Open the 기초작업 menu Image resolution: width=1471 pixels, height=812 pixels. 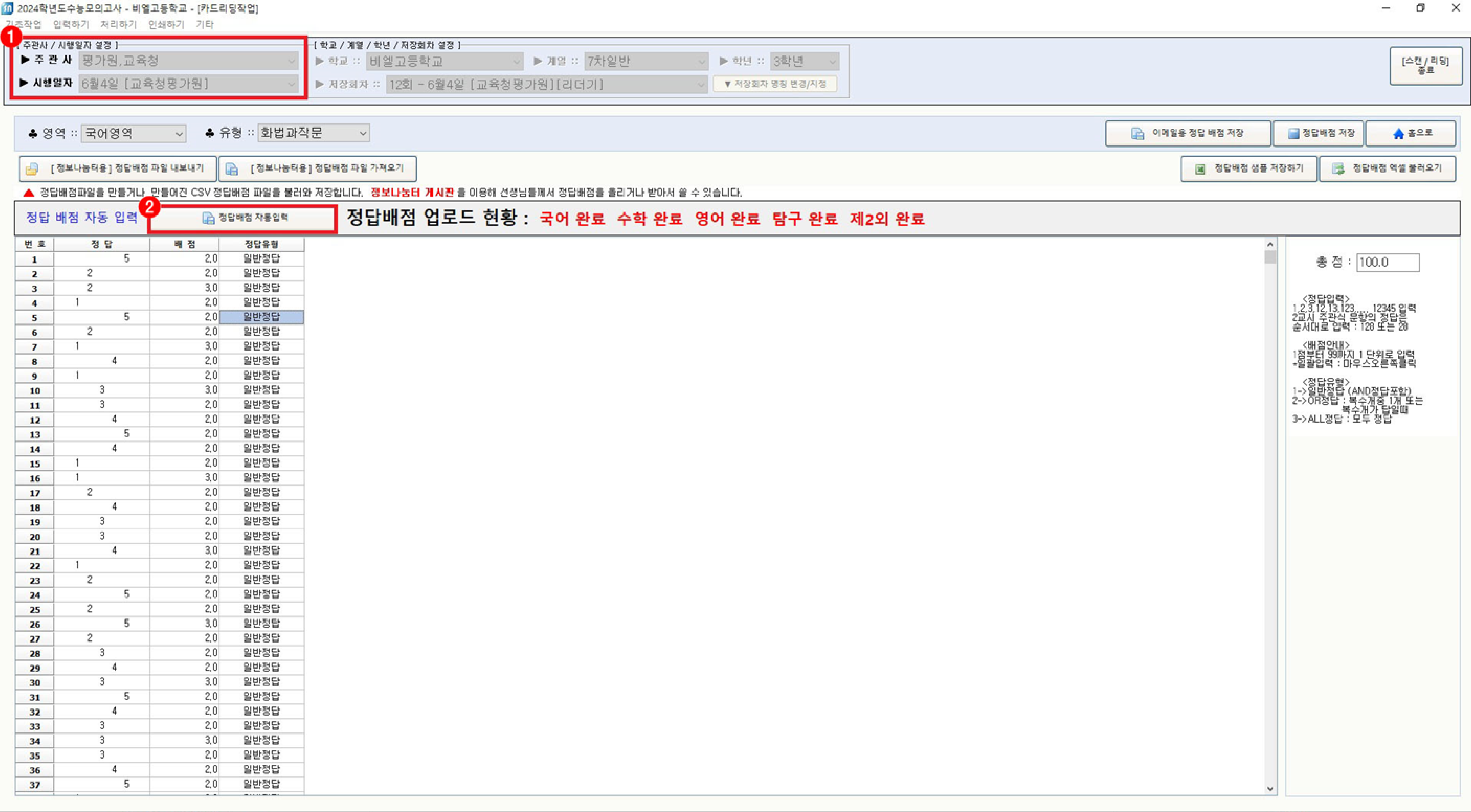[23, 25]
